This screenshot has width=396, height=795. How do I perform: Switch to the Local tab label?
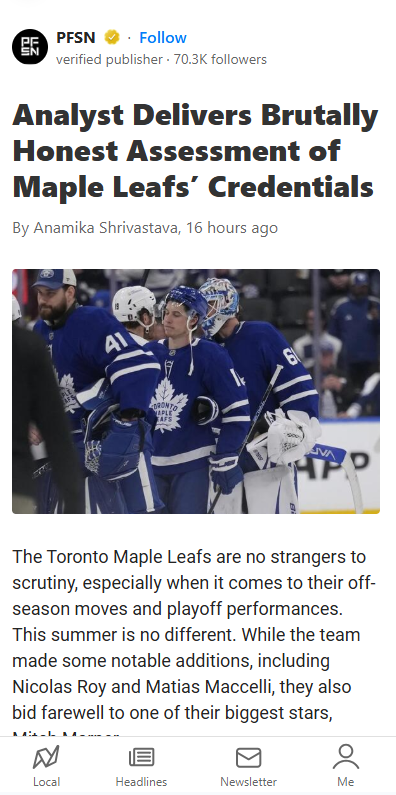click(46, 782)
